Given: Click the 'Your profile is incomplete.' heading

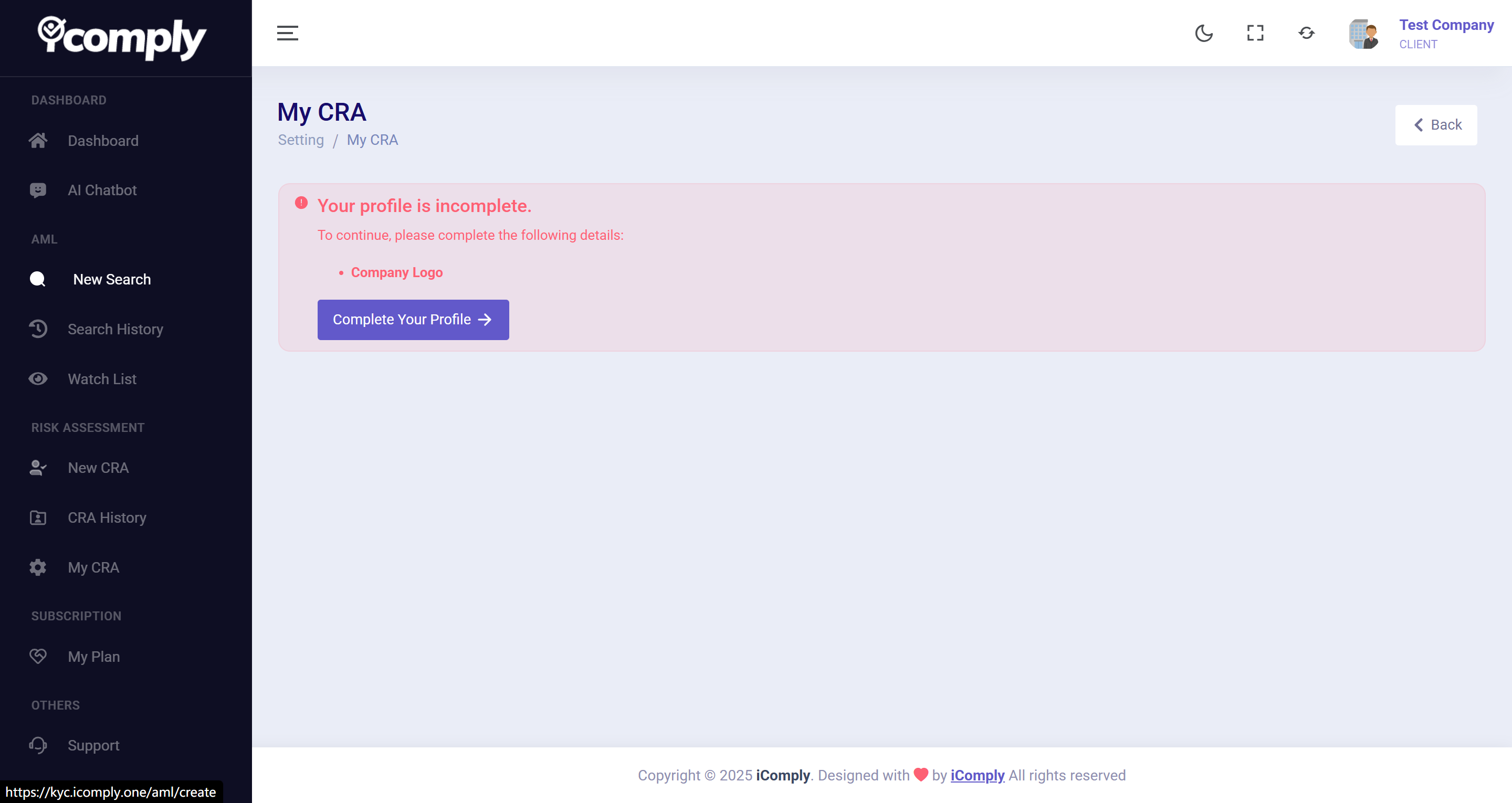Looking at the screenshot, I should point(424,206).
